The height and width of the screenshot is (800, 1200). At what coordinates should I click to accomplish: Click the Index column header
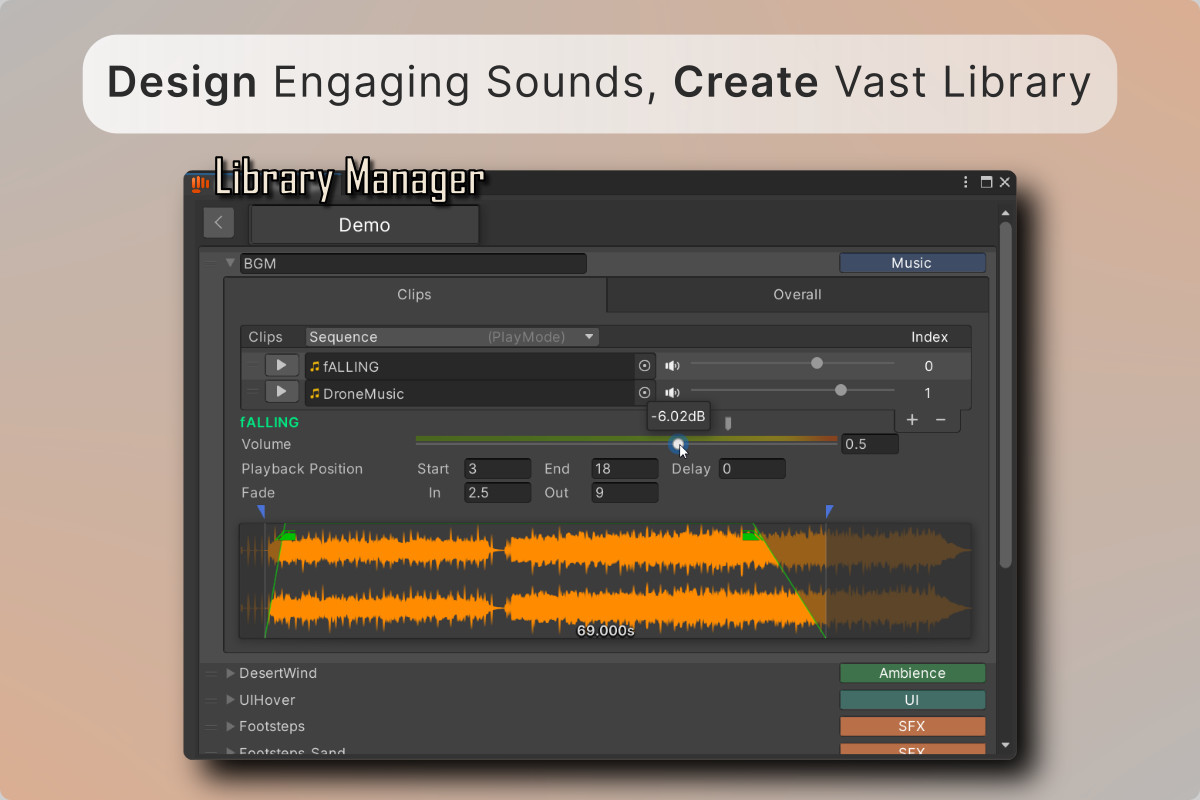929,337
